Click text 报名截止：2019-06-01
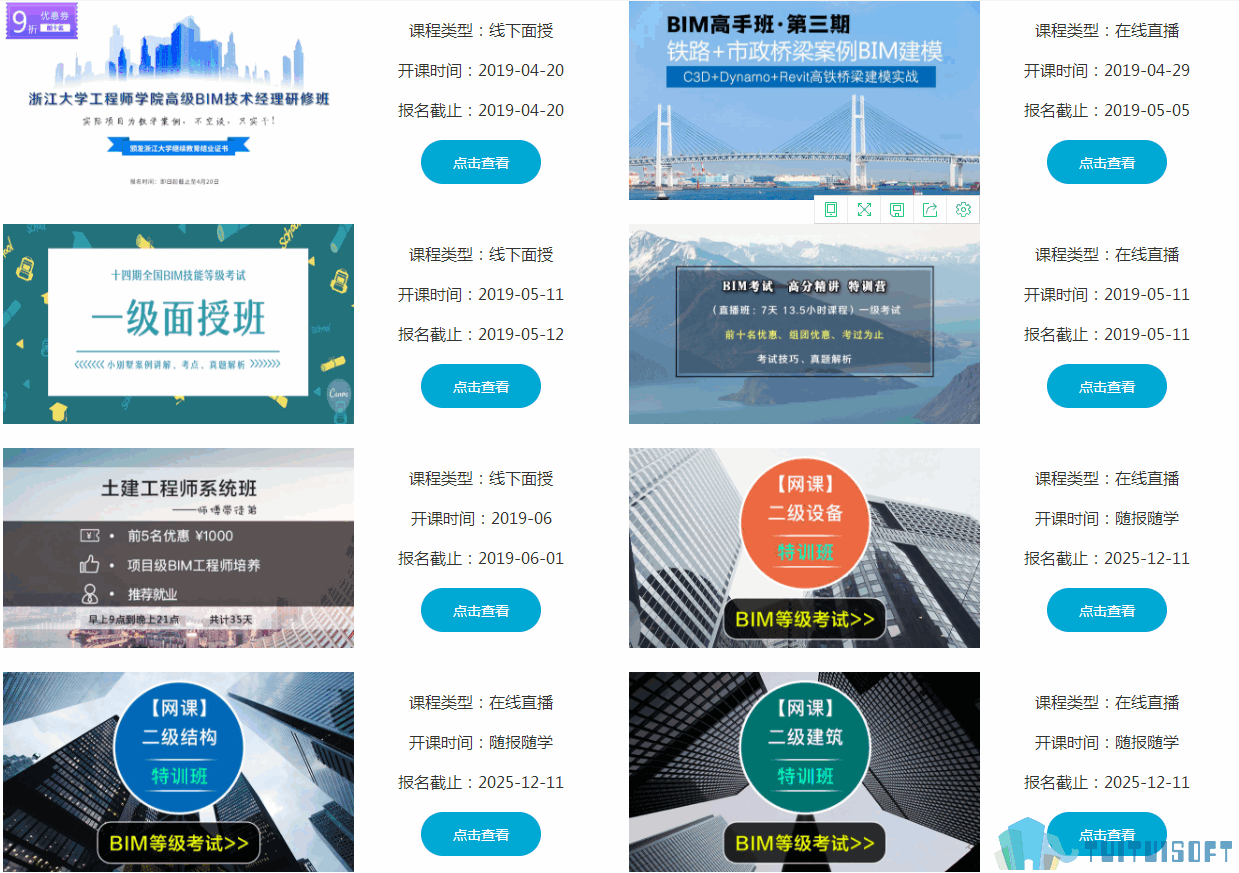1239x873 pixels. click(x=481, y=558)
